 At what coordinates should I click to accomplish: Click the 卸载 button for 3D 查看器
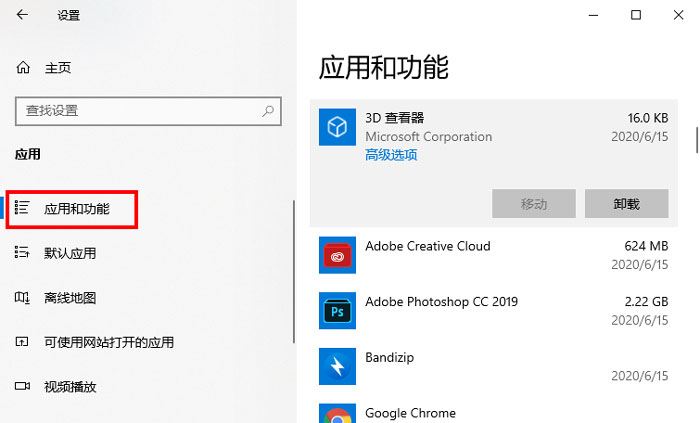coord(626,204)
